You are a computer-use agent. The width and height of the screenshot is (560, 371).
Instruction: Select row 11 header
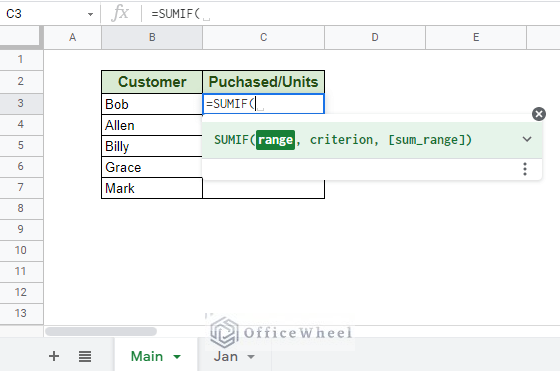click(x=21, y=271)
